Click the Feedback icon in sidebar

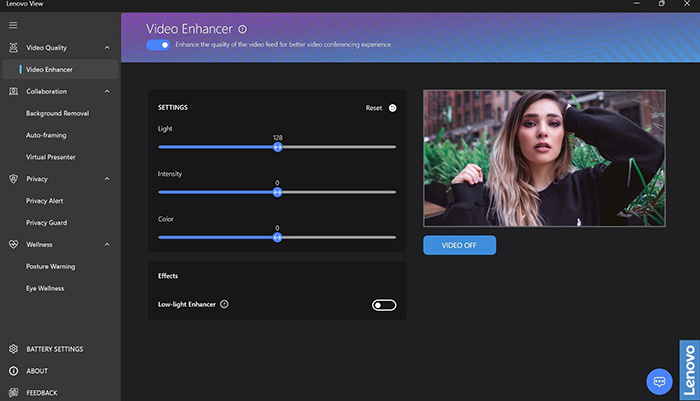[14, 393]
